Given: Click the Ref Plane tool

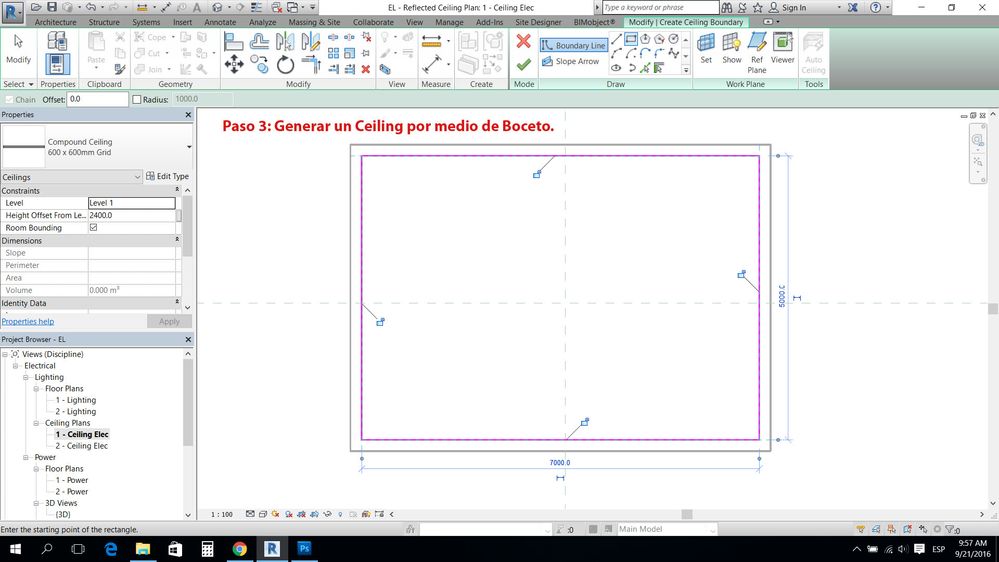Looking at the screenshot, I should click(x=757, y=53).
